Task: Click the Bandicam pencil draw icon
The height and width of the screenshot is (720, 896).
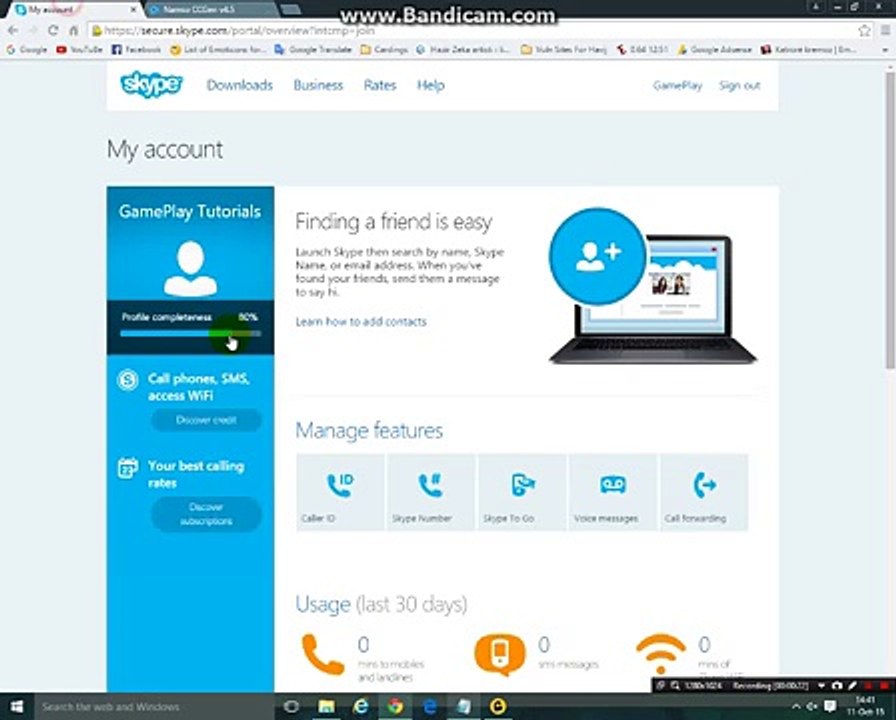Action: [851, 685]
